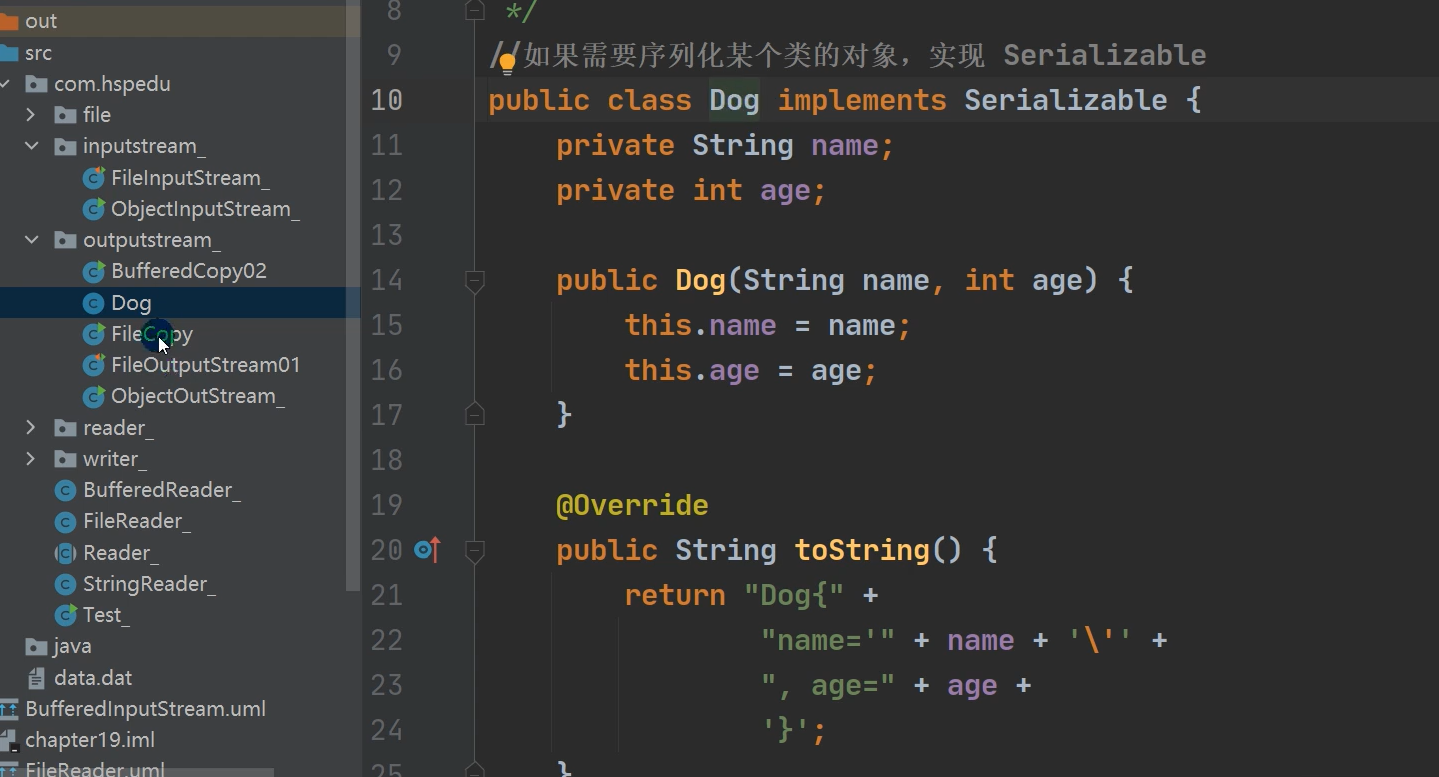Click the Dog class icon in tree

click(94, 303)
